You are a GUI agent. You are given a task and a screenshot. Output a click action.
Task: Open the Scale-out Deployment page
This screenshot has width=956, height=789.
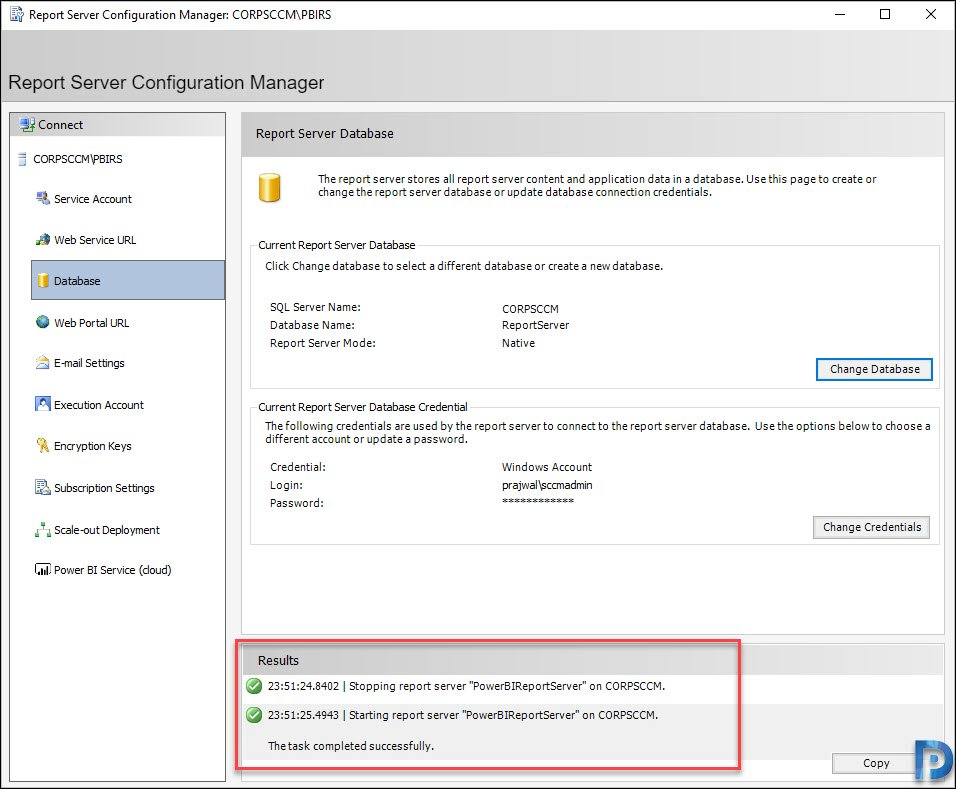click(107, 530)
